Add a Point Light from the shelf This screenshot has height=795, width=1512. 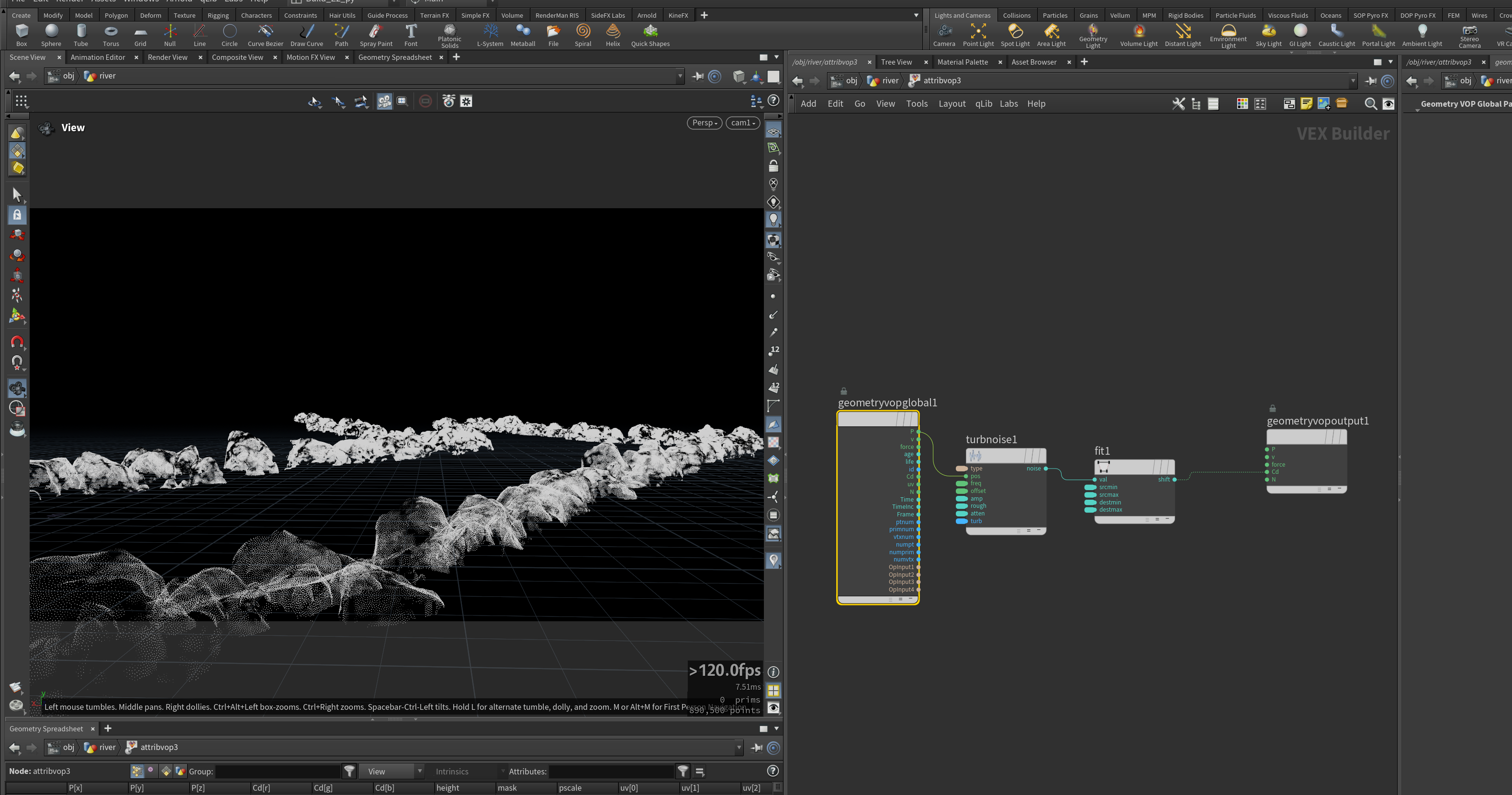tap(978, 35)
